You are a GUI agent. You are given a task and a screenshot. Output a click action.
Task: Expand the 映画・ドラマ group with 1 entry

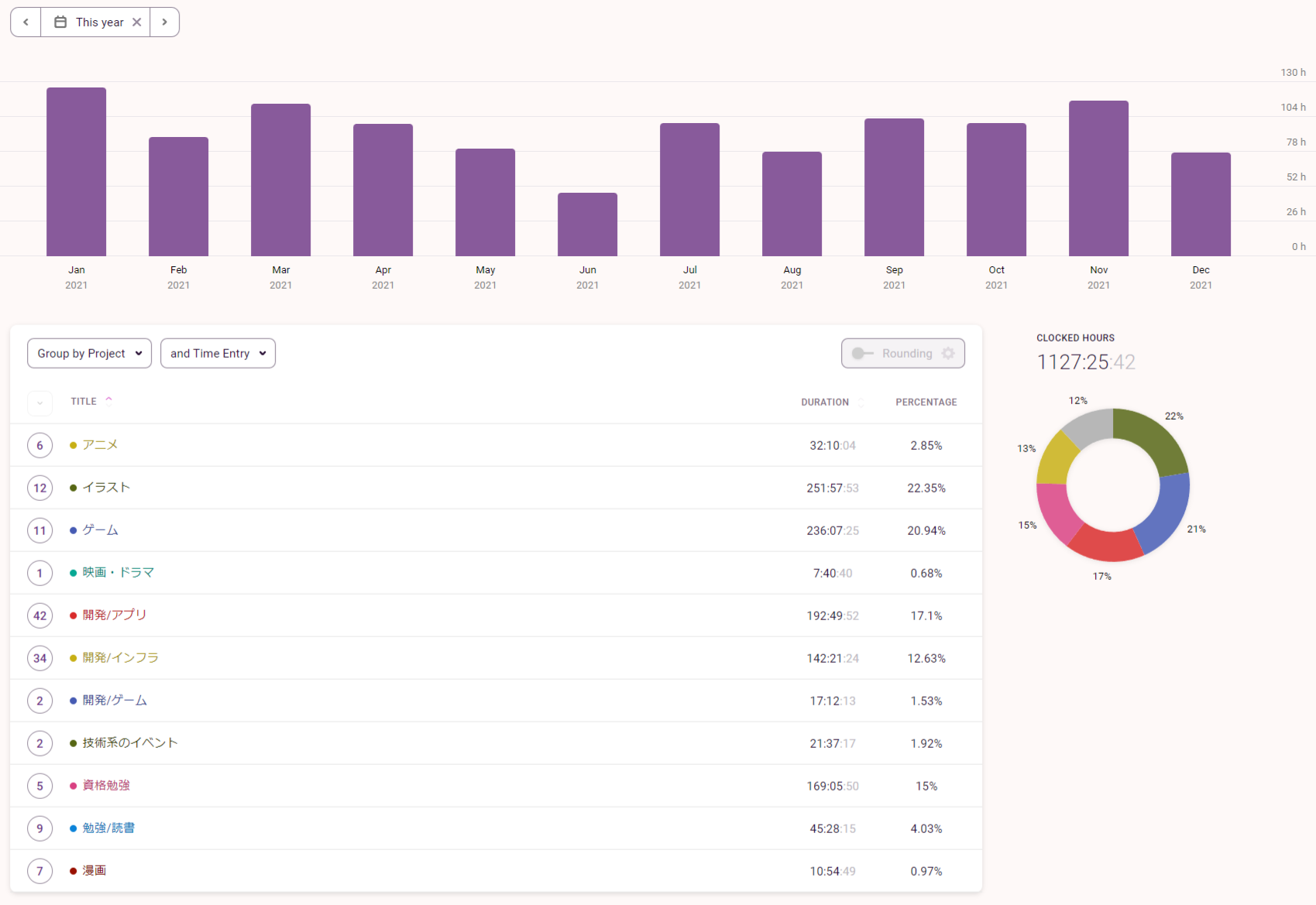(40, 573)
